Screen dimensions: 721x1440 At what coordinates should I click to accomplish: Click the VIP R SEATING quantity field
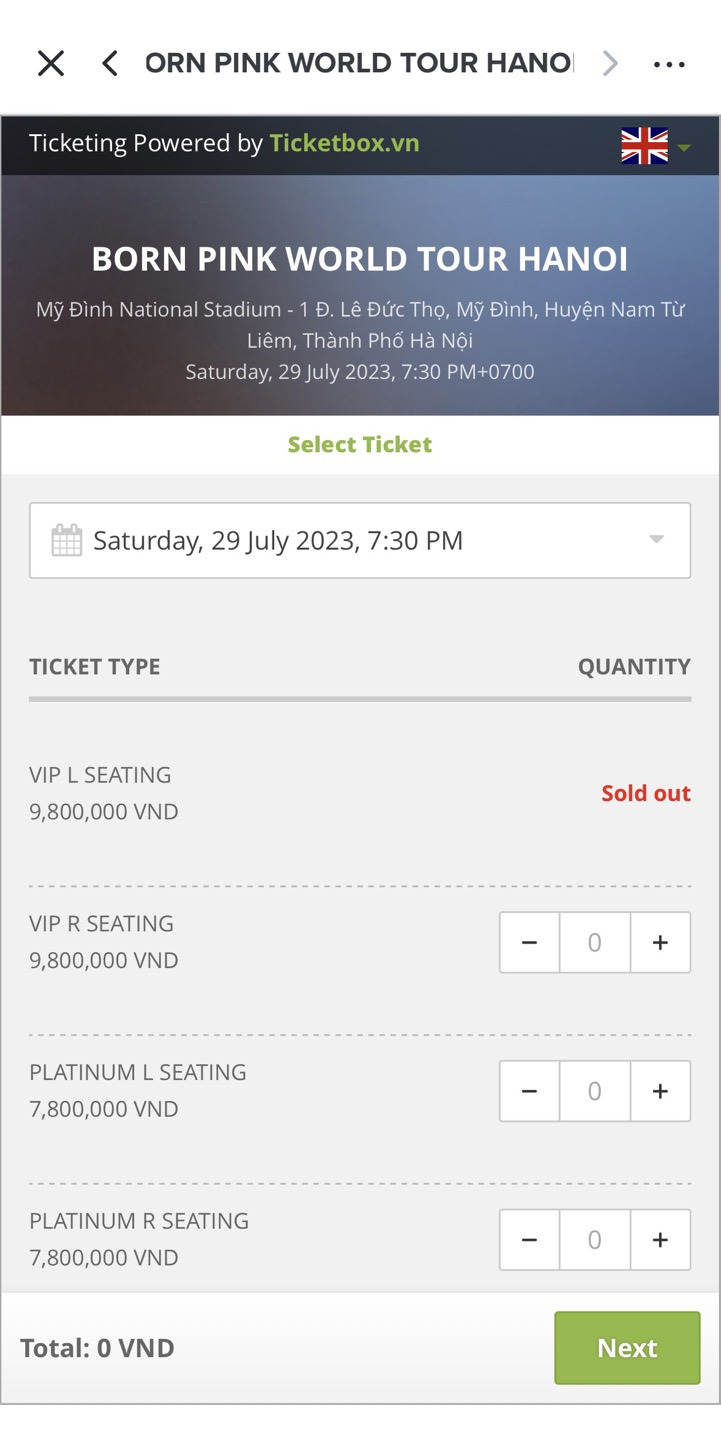[x=594, y=943]
